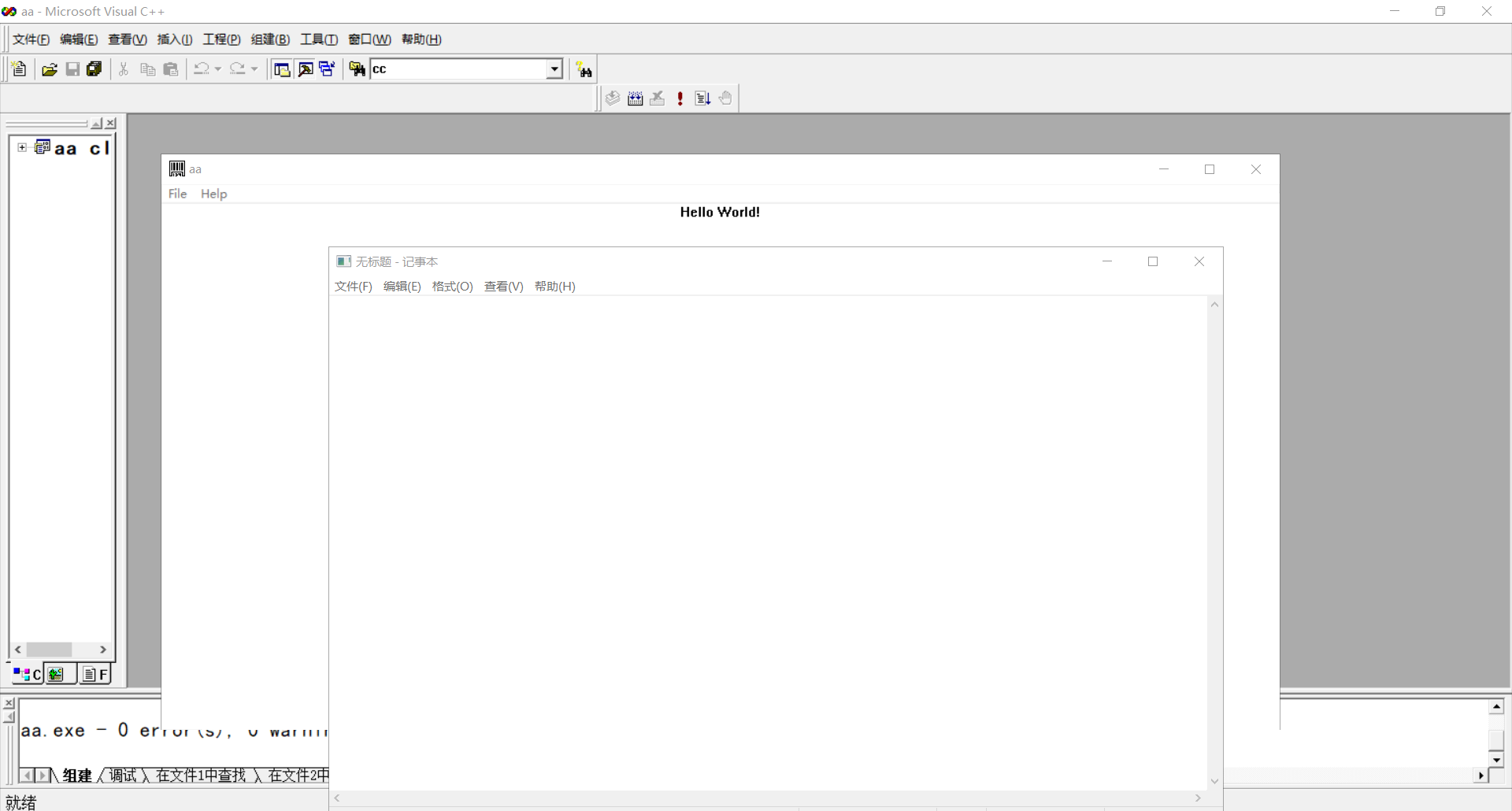This screenshot has width=1512, height=811.
Task: Switch to the 调试 tab in the output pane
Action: pos(122,776)
